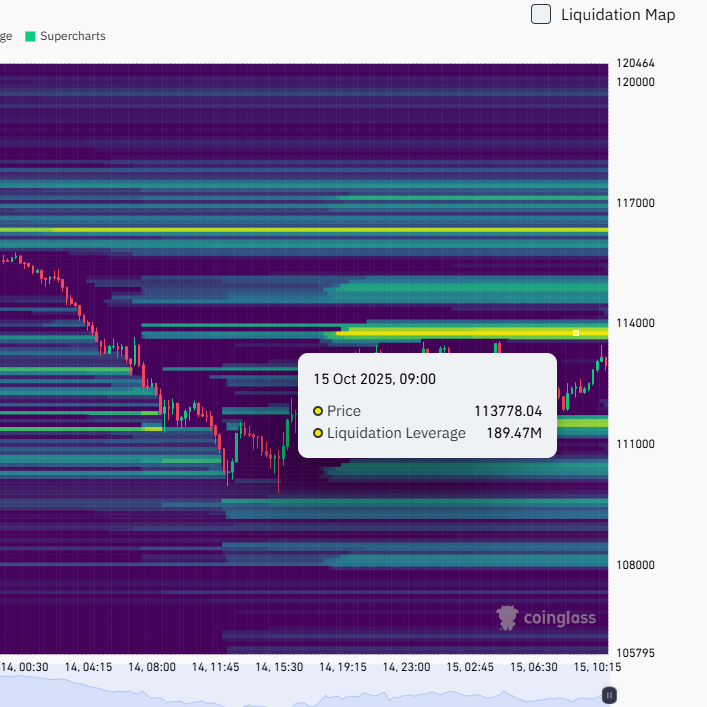Click the highlighted data point marker on chart
Image resolution: width=707 pixels, height=707 pixels.
(576, 333)
